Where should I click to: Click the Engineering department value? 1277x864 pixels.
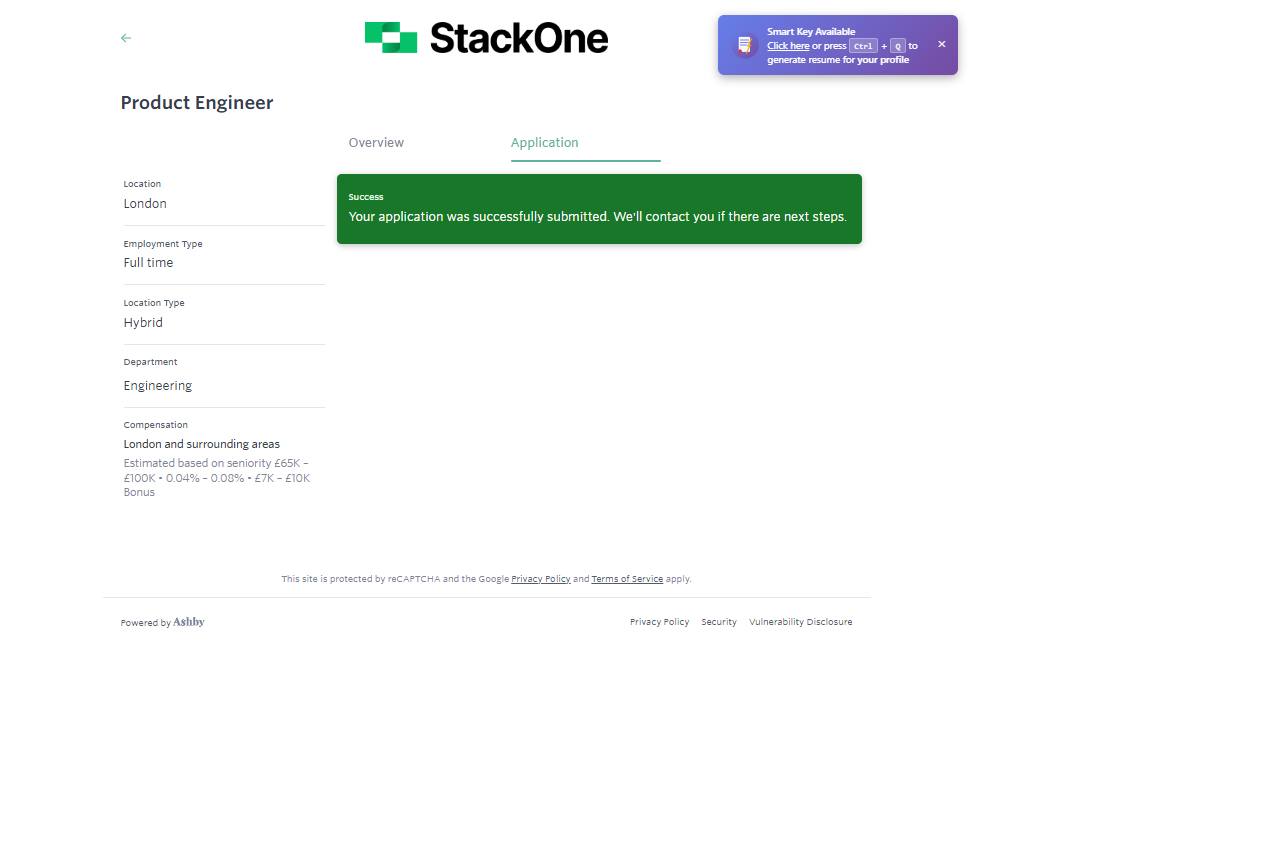[158, 386]
